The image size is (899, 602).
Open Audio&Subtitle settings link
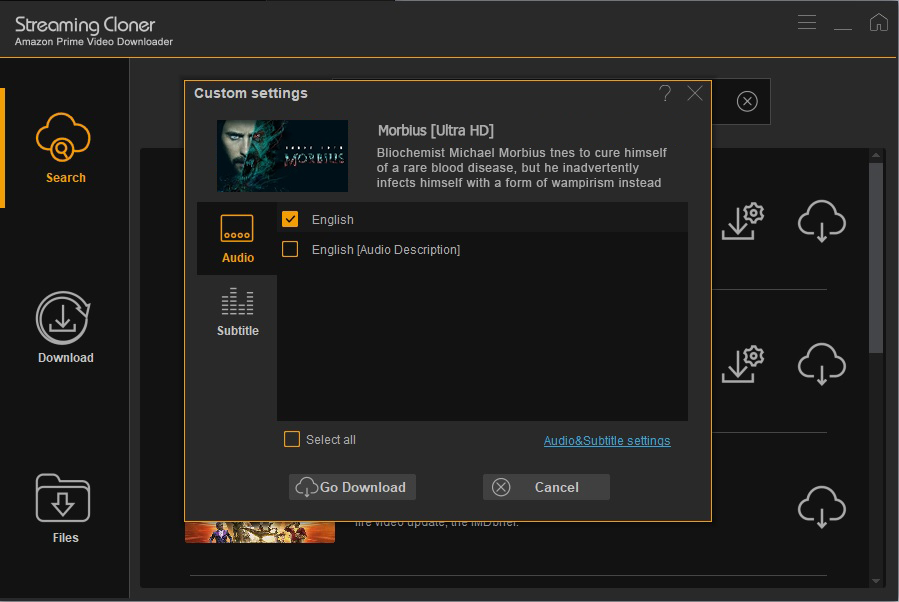(x=607, y=440)
